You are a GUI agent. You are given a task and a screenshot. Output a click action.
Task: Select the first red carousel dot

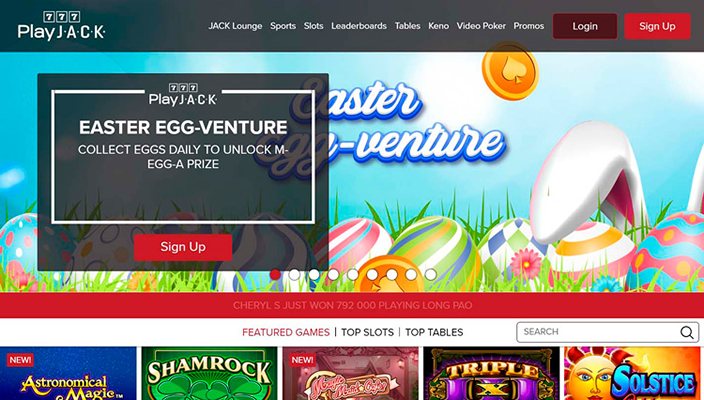275,274
